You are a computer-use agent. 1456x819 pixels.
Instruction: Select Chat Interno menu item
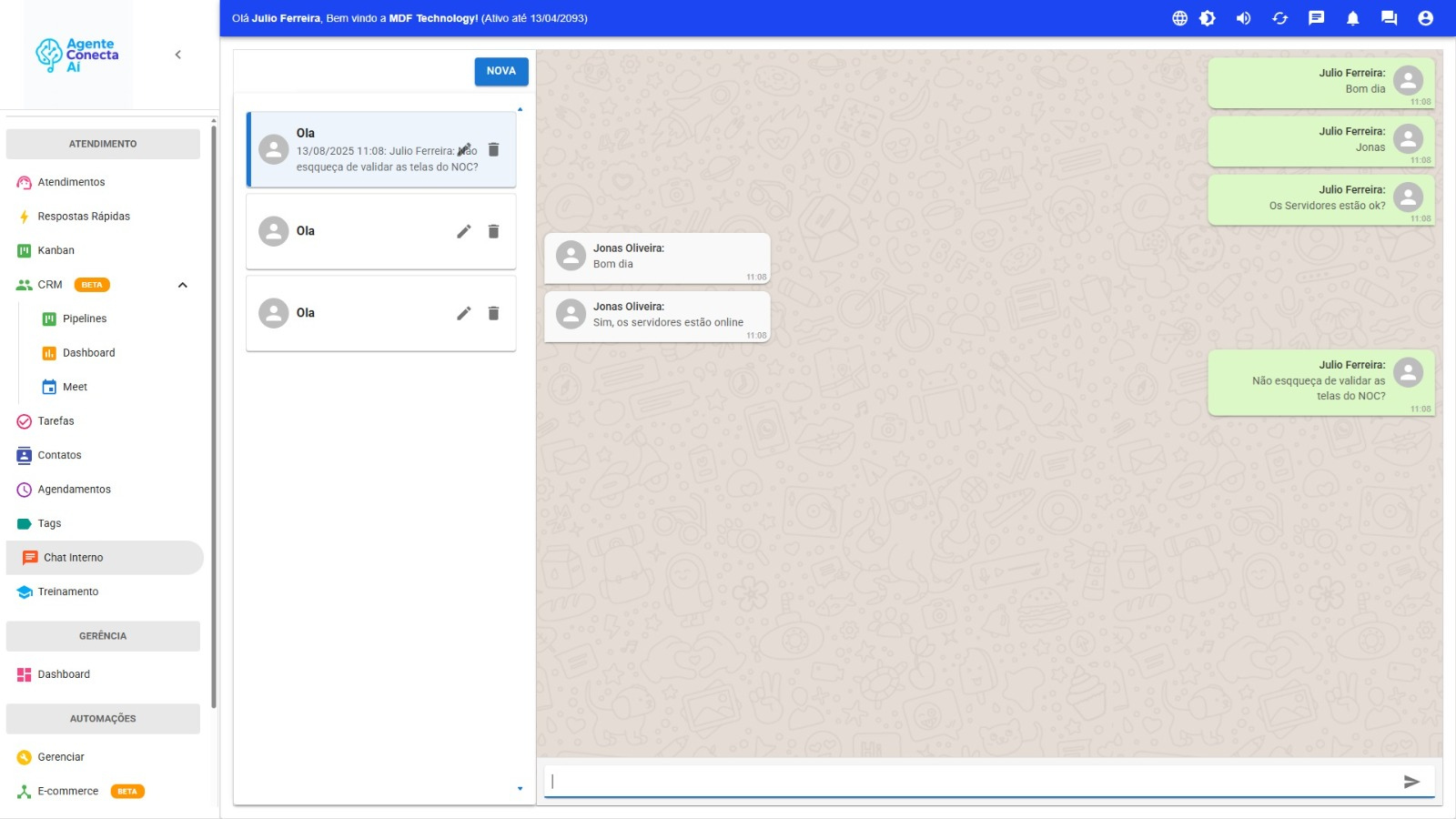[x=105, y=558]
